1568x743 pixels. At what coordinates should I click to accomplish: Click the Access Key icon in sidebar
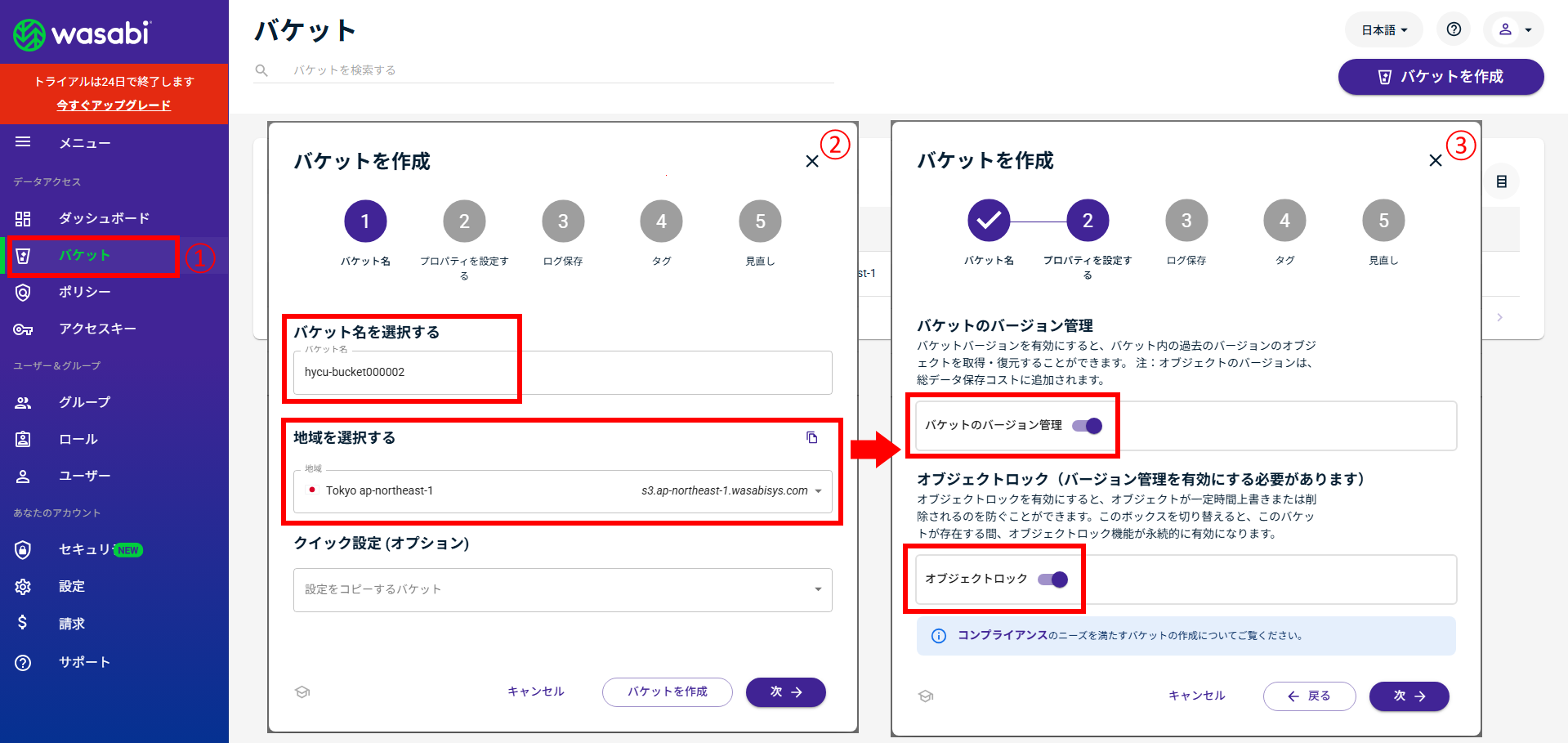click(x=23, y=329)
